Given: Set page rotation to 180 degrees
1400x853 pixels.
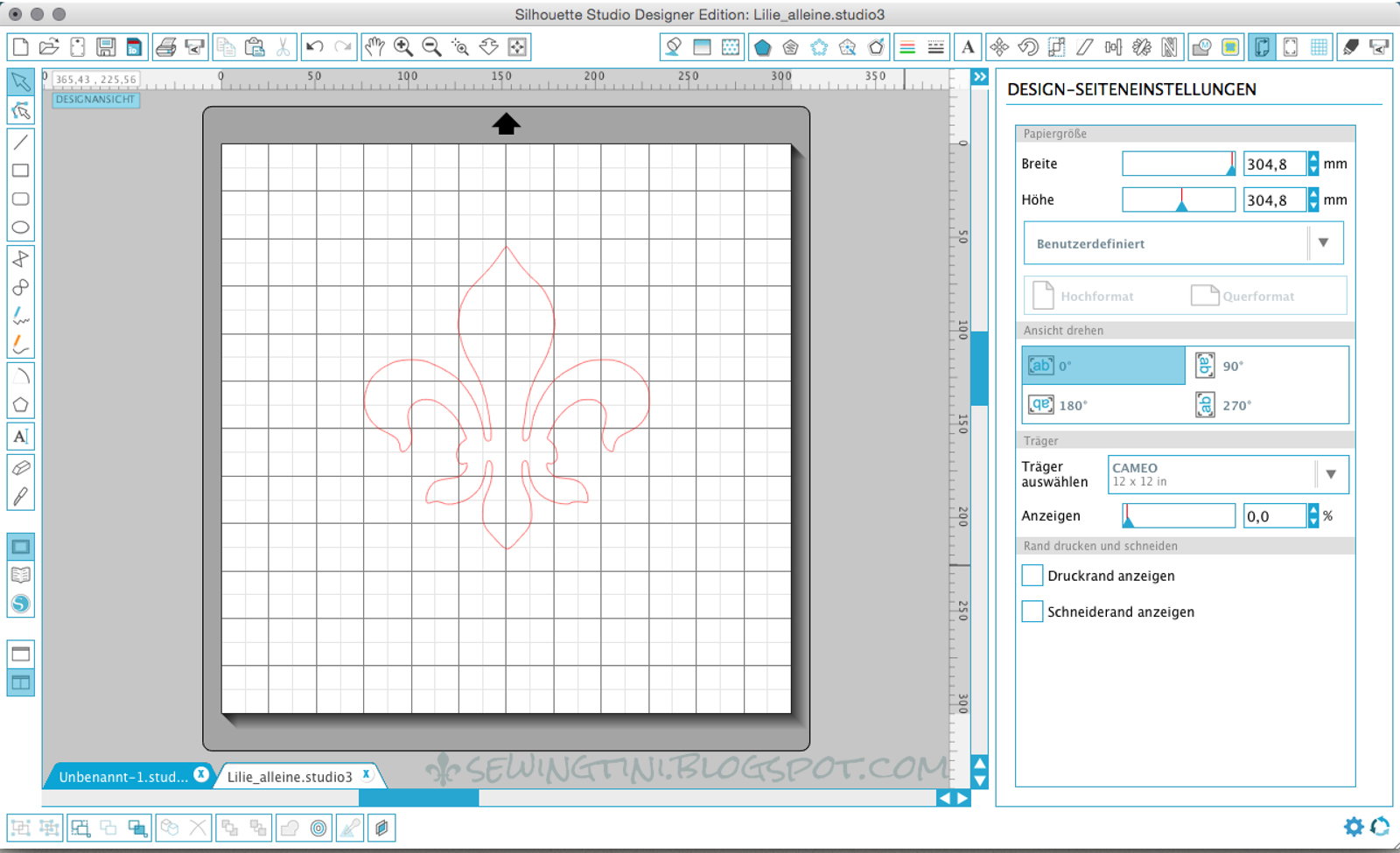Looking at the screenshot, I should (1055, 405).
